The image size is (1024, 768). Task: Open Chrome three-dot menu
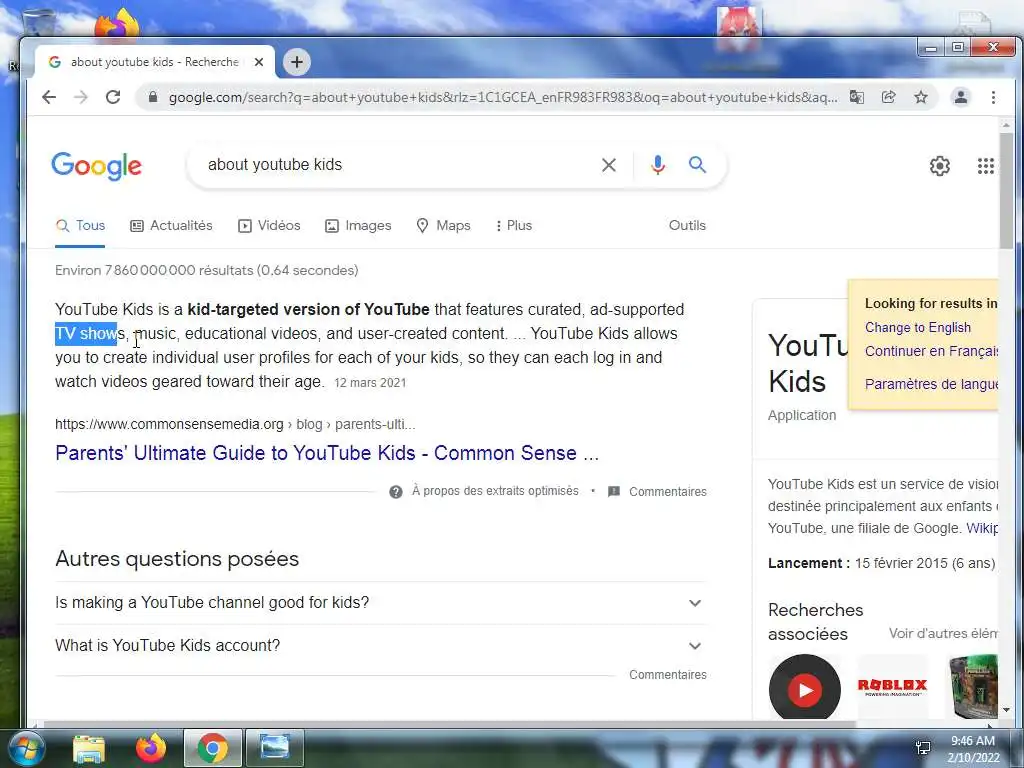[x=993, y=97]
